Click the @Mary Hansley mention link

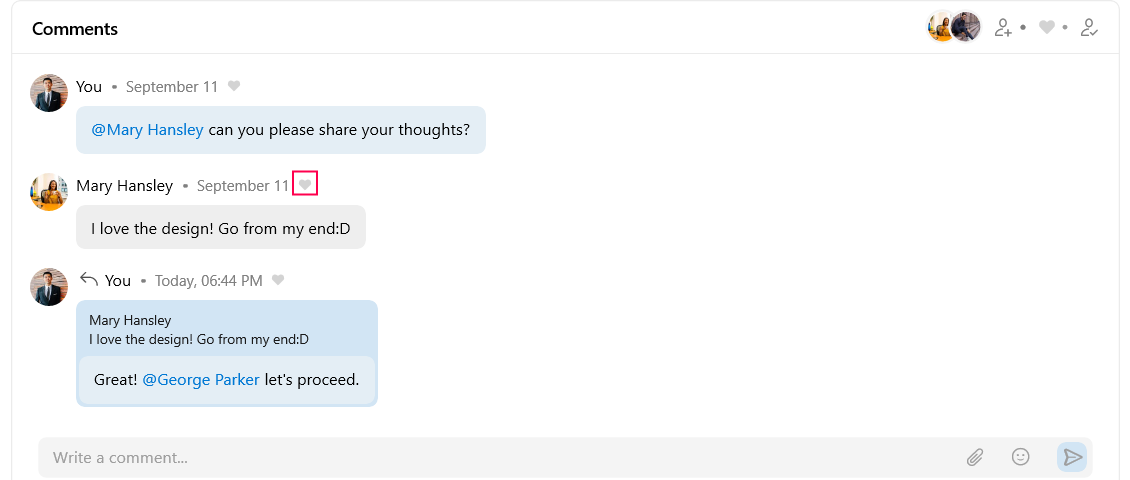(x=147, y=130)
